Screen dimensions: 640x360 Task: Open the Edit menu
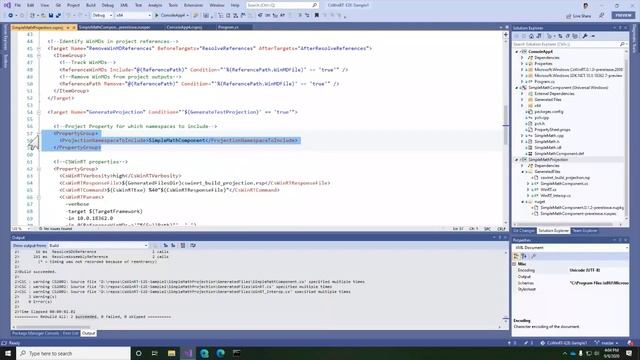(31, 5)
